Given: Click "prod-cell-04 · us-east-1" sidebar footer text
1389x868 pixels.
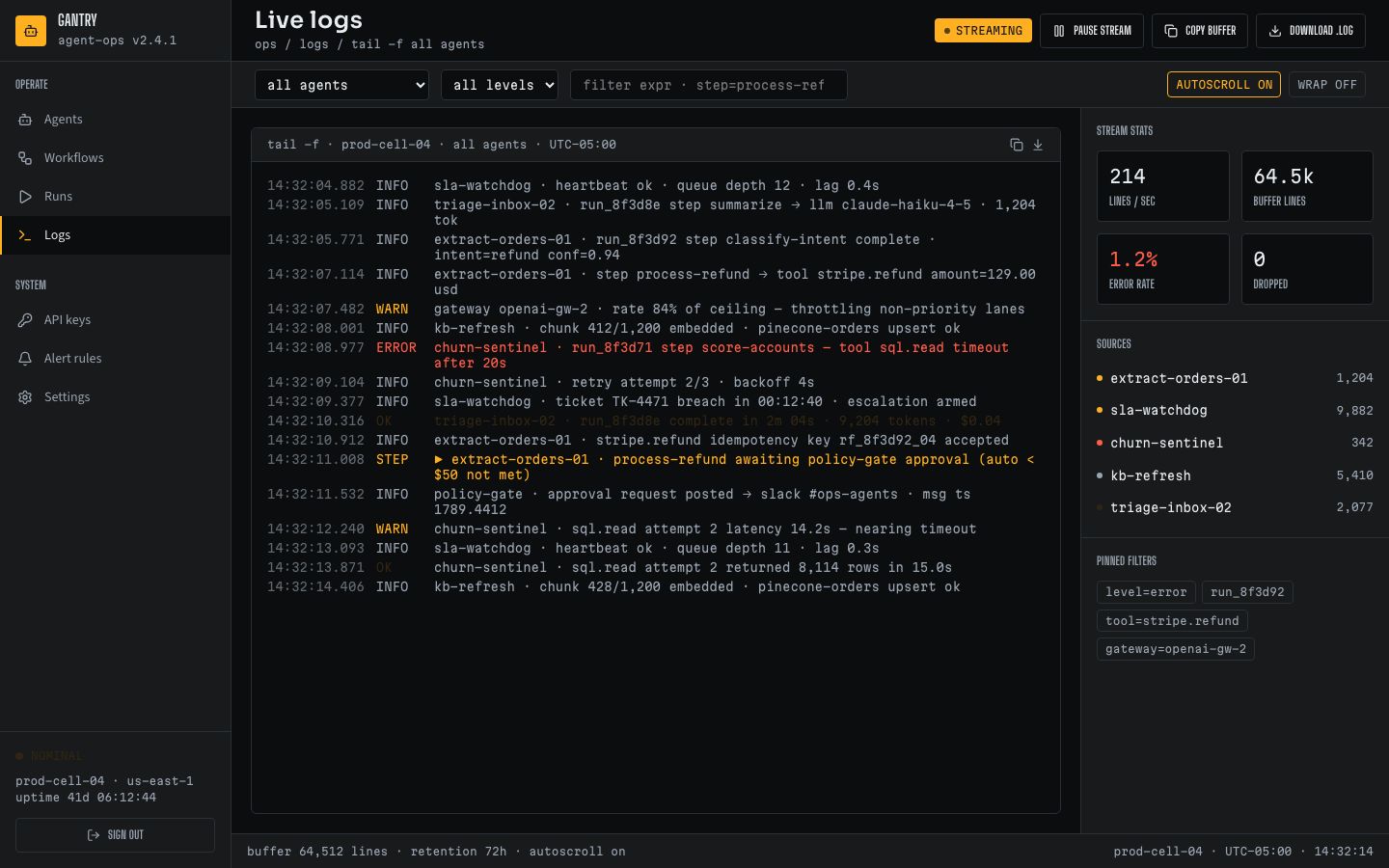Looking at the screenshot, I should [104, 781].
